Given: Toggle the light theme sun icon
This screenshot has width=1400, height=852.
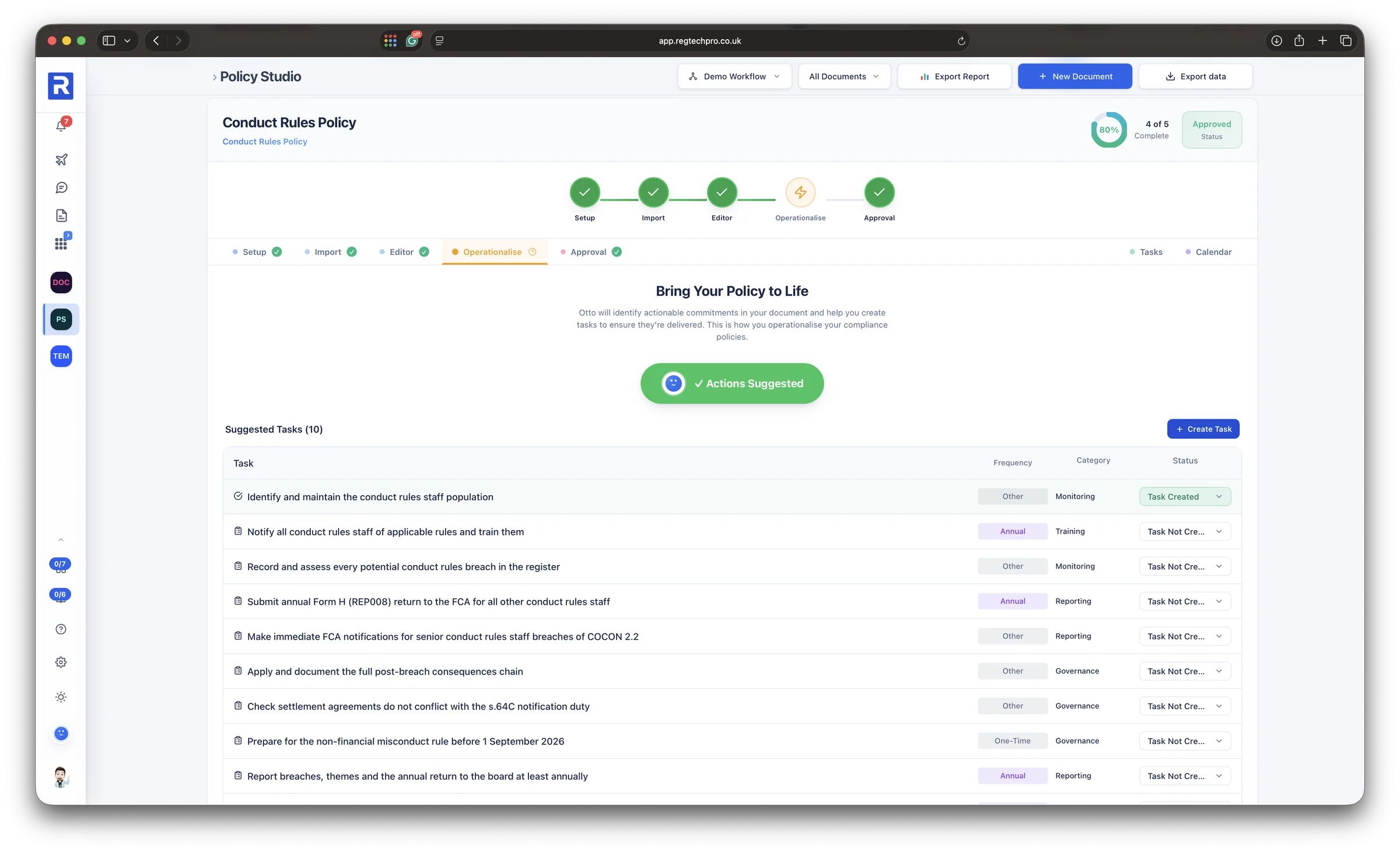Looking at the screenshot, I should pyautogui.click(x=61, y=697).
